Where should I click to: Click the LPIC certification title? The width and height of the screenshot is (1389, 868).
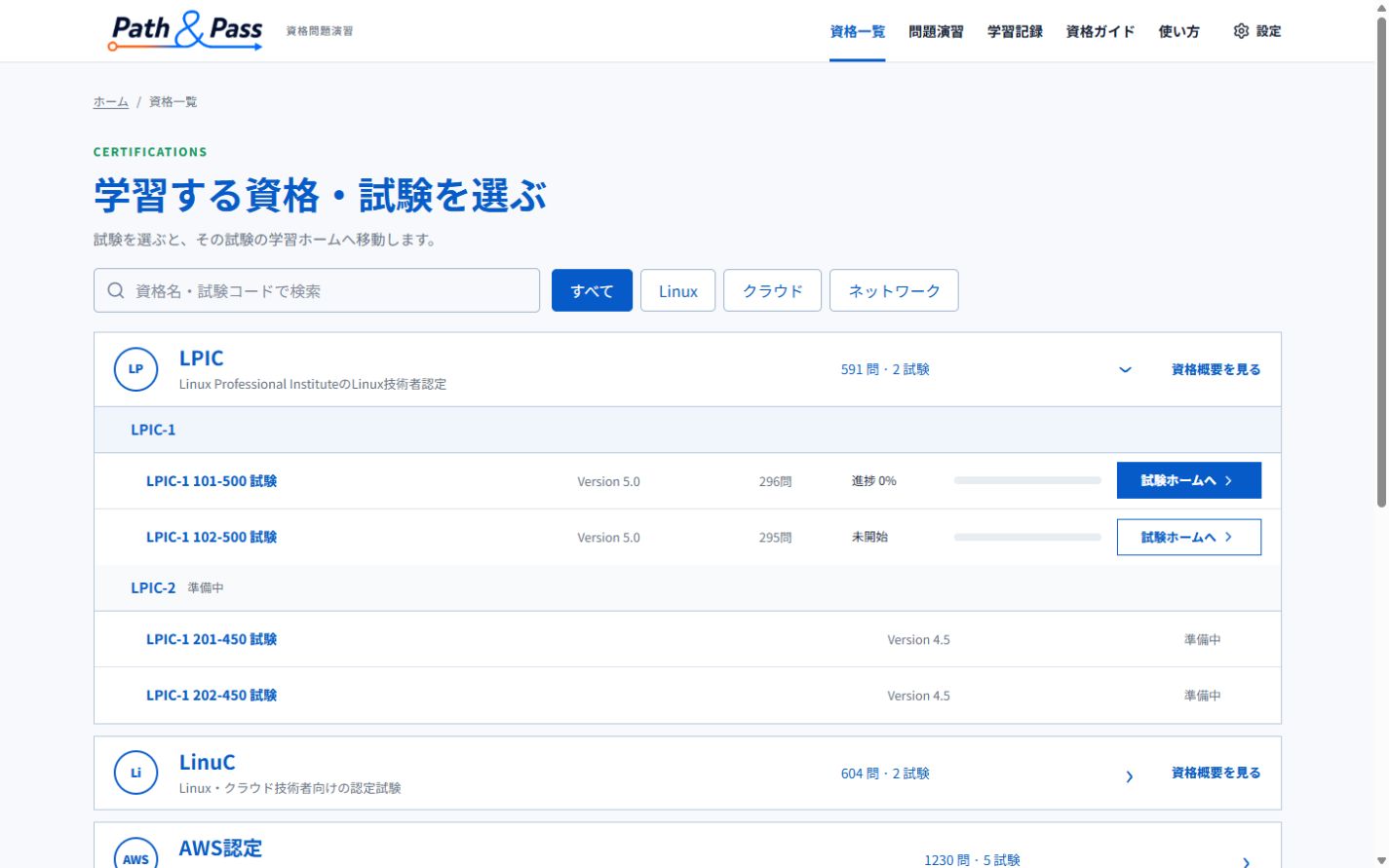coord(201,358)
